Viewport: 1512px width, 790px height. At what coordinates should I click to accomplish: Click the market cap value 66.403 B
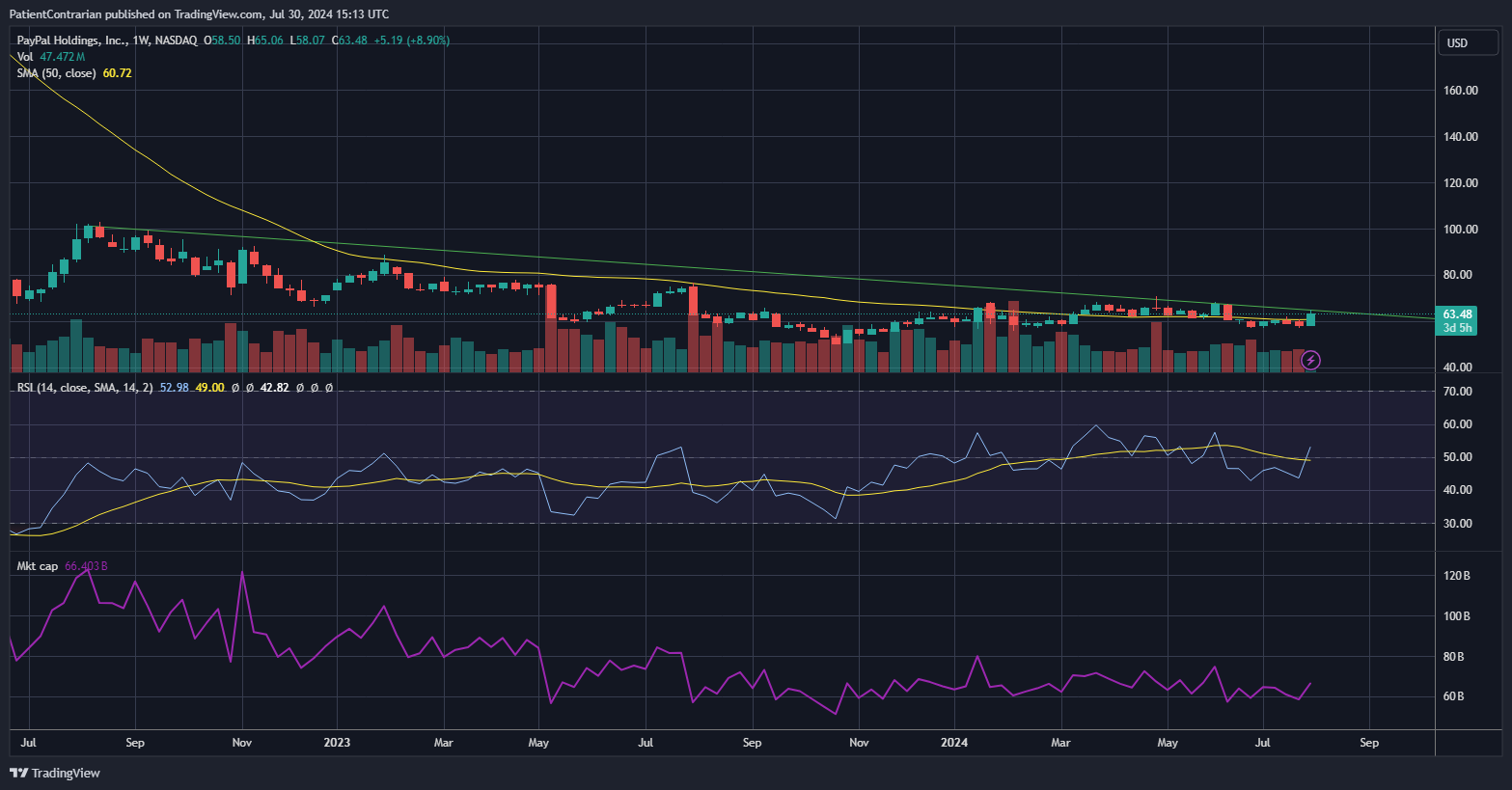(x=86, y=566)
